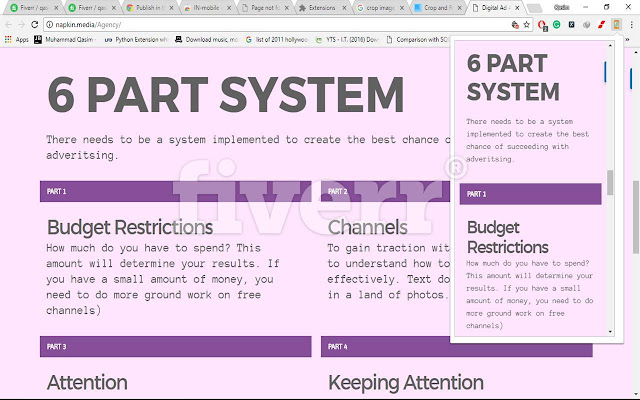This screenshot has width=640, height=400.
Task: Click the new tab button
Action: click(534, 8)
